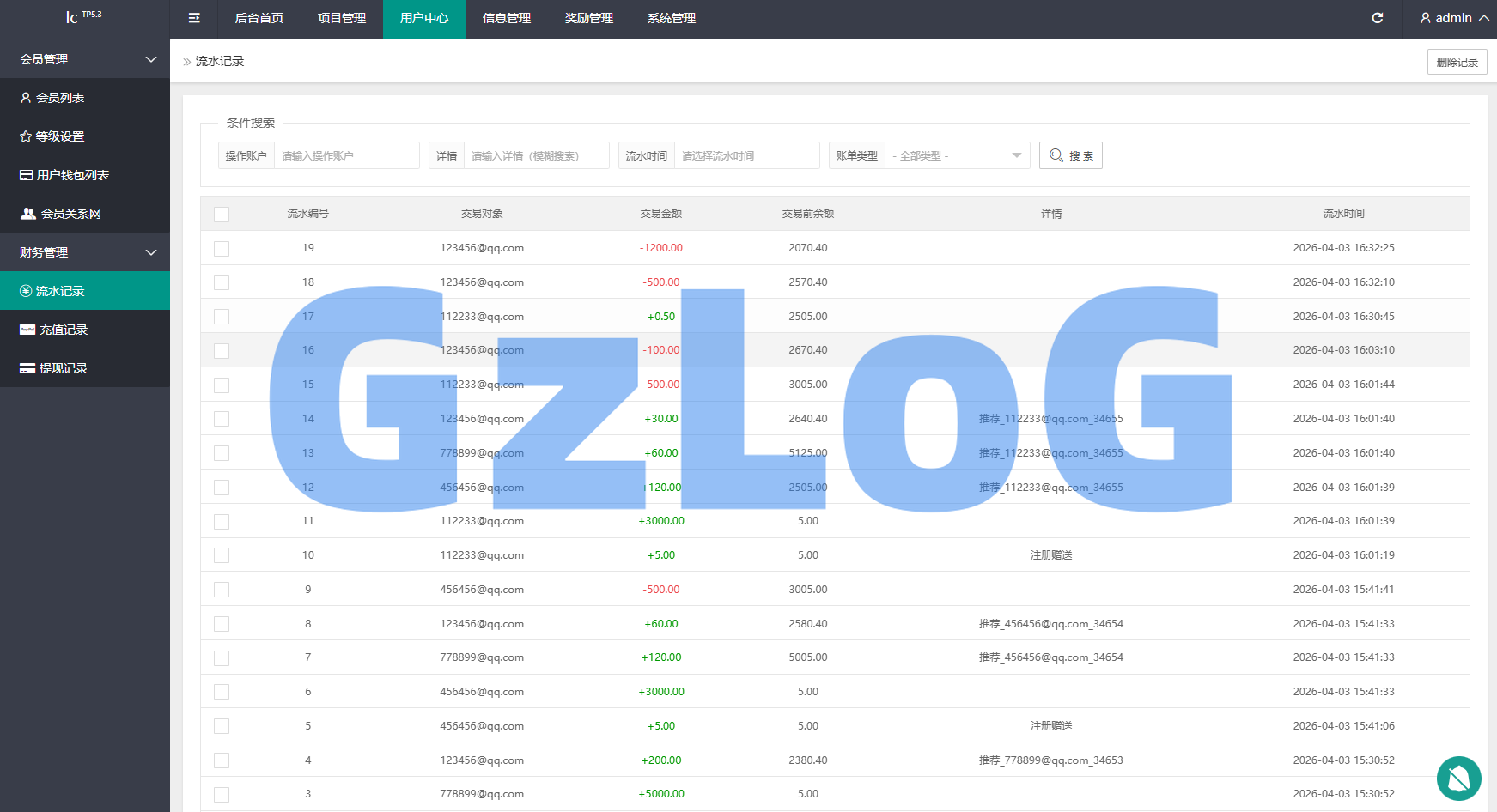The width and height of the screenshot is (1497, 812).
Task: Click the sidebar collapse hamburger icon
Action: tap(194, 18)
